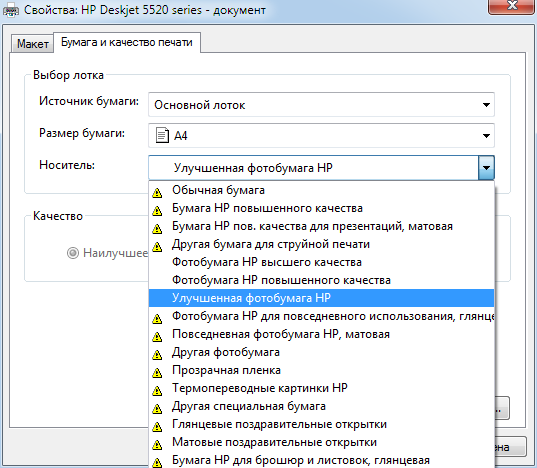Pick Бумага HP пов. качества для презентаций, матовая
The width and height of the screenshot is (537, 468).
point(321,226)
